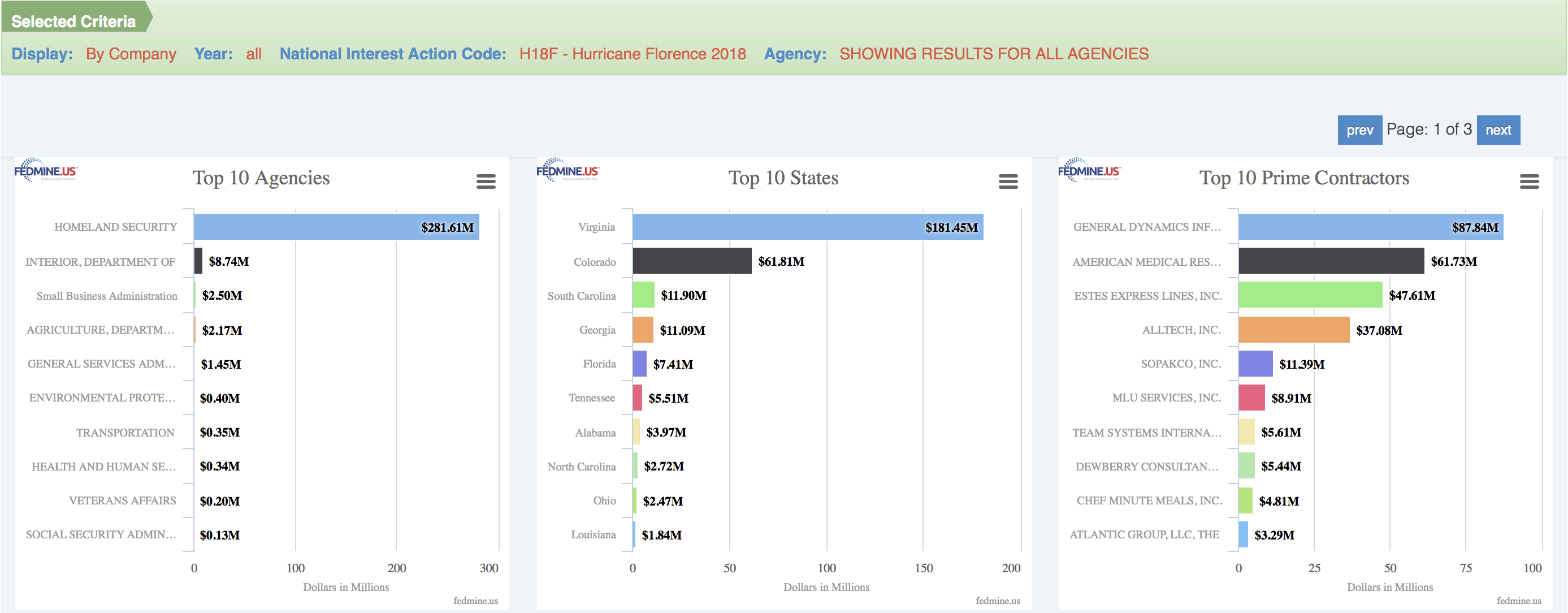Click the South Carolina green bar

click(x=643, y=295)
